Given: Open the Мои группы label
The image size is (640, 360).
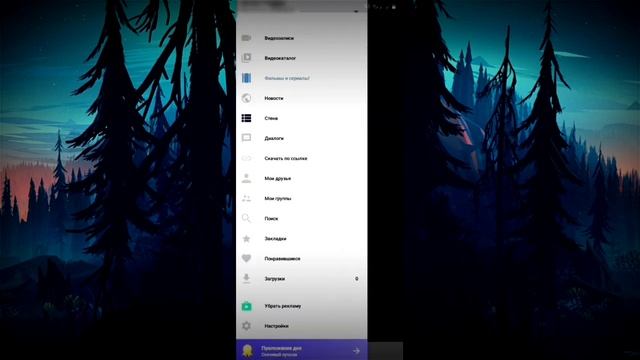Looking at the screenshot, I should (x=278, y=198).
